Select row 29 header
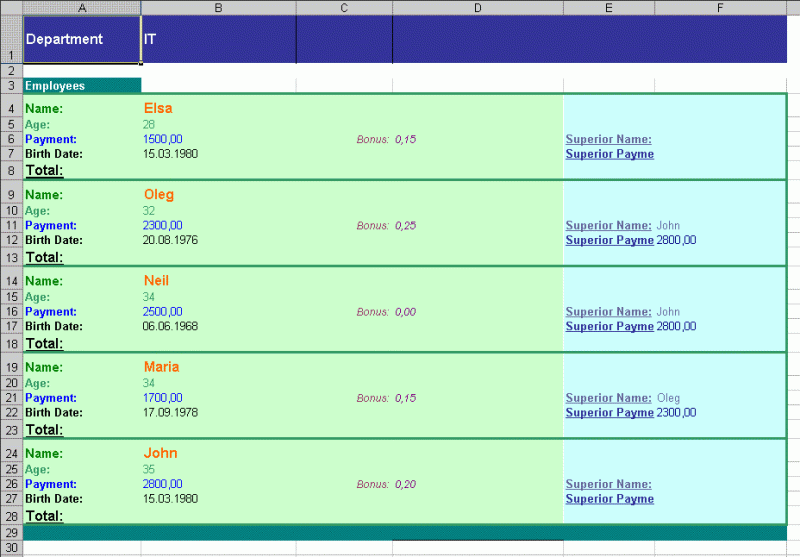The height and width of the screenshot is (557, 800). pyautogui.click(x=11, y=533)
